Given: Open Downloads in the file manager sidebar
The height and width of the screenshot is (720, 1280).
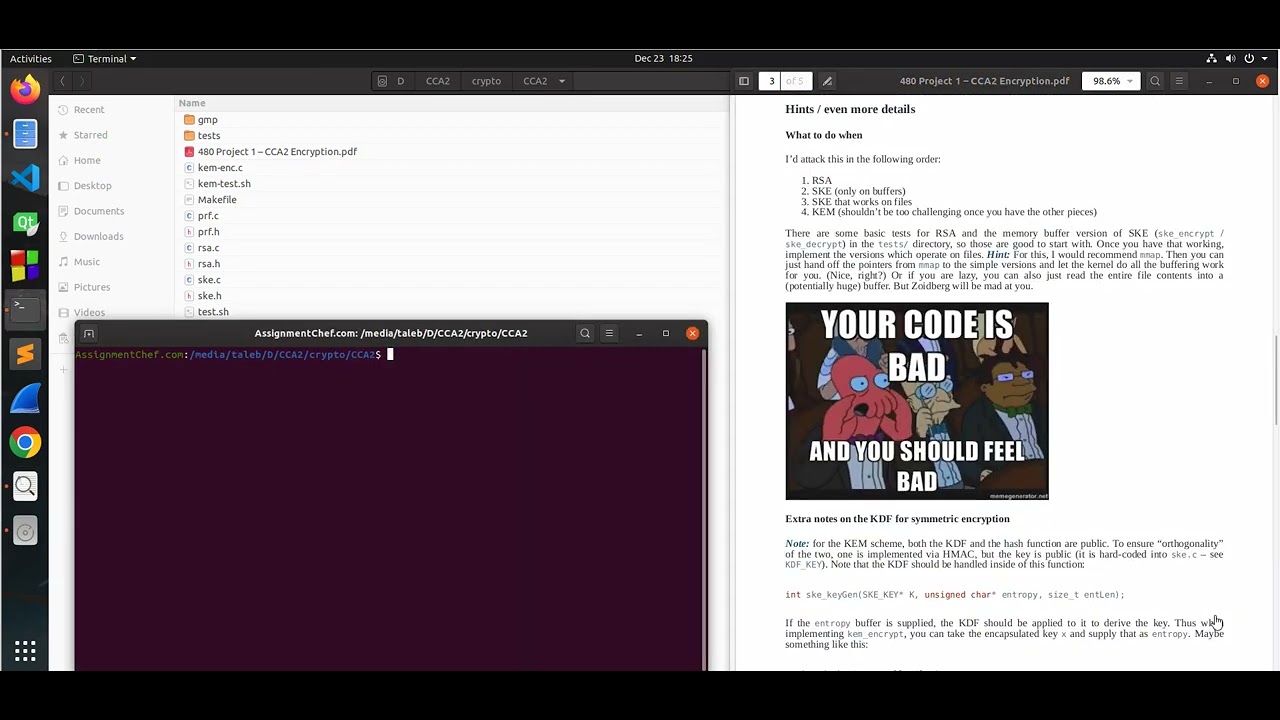Looking at the screenshot, I should [98, 236].
